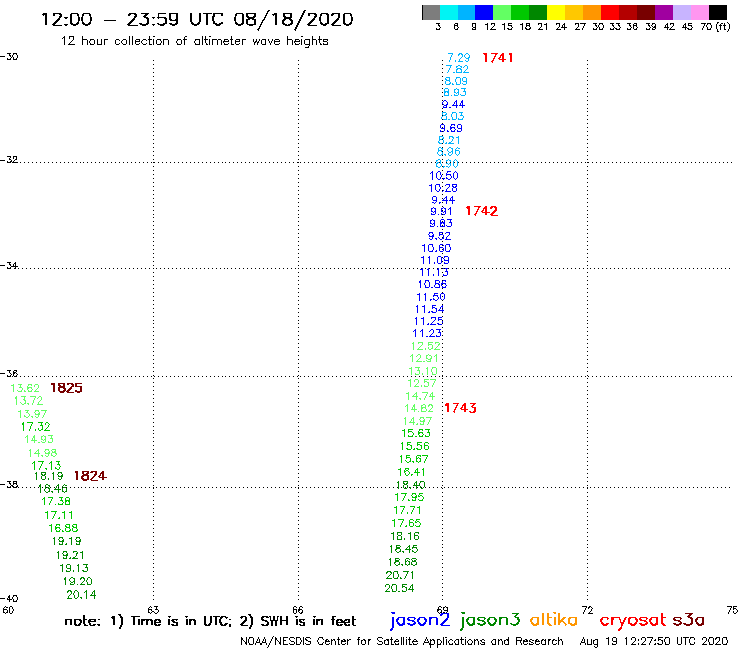Screen dimensions: 740x650
Task: Click the wave height value 18.16
Action: pos(404,536)
